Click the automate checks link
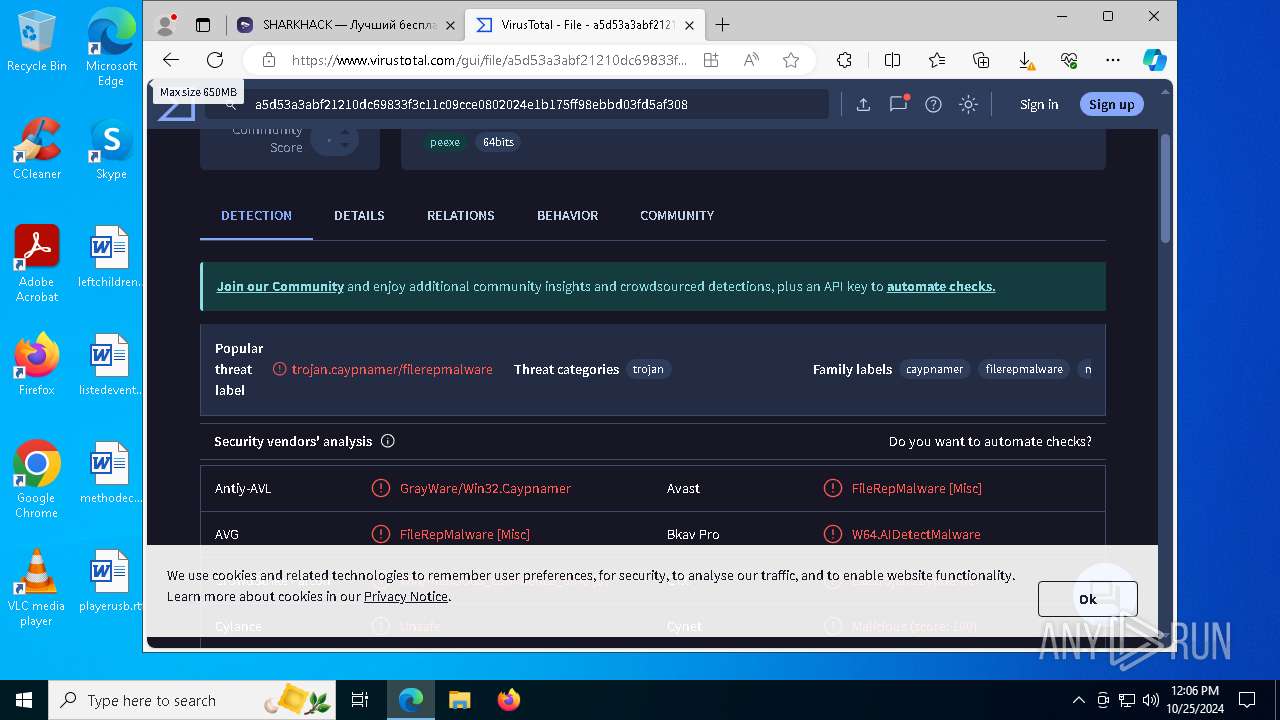Screen dimensions: 1280x720 coord(941,286)
